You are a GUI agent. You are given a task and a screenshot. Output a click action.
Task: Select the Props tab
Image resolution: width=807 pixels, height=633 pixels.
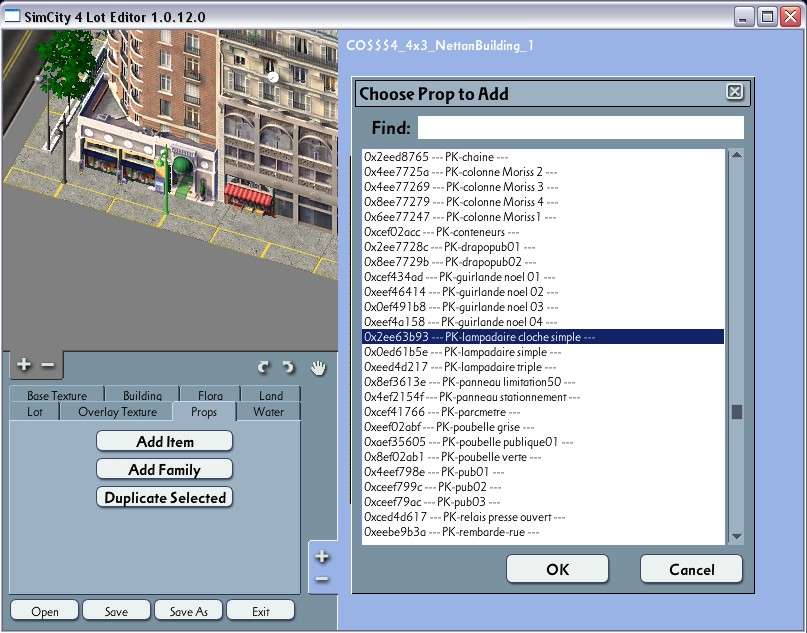click(204, 412)
